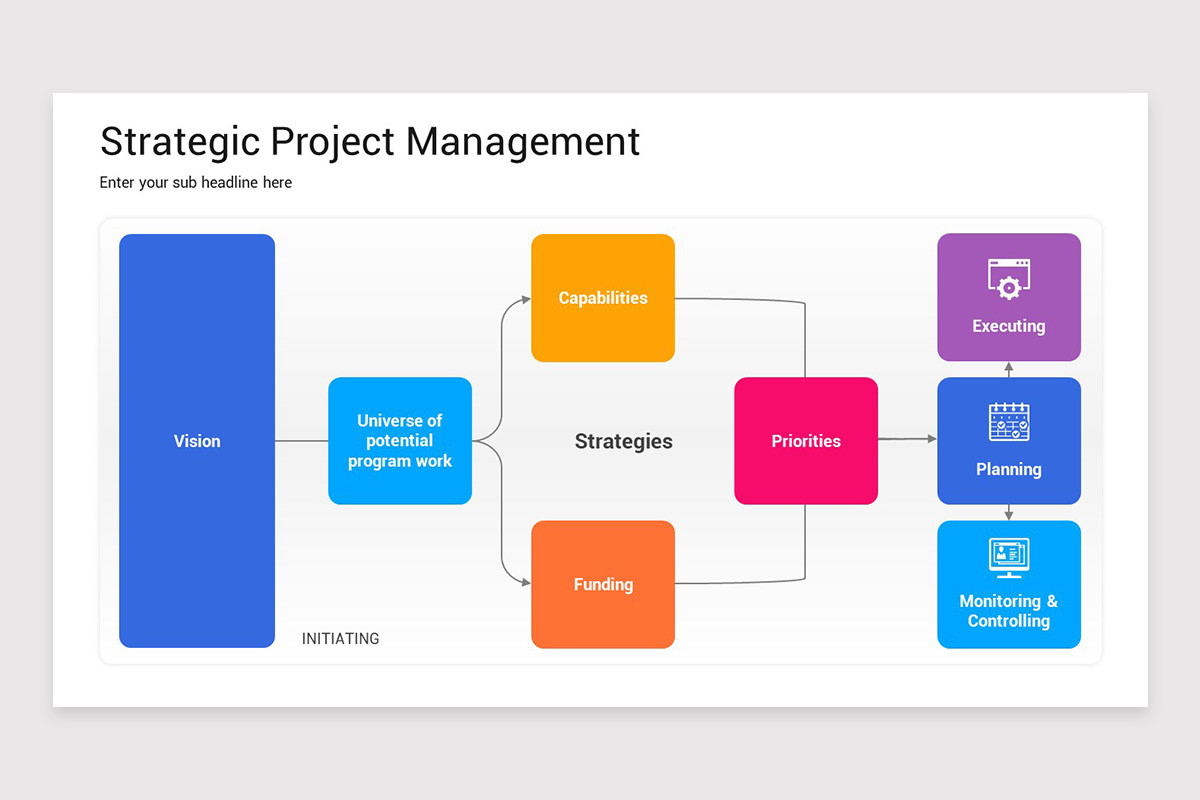Click the monitor icon in Monitoring & Controlling box
The width and height of the screenshot is (1200, 800).
coord(1009,557)
